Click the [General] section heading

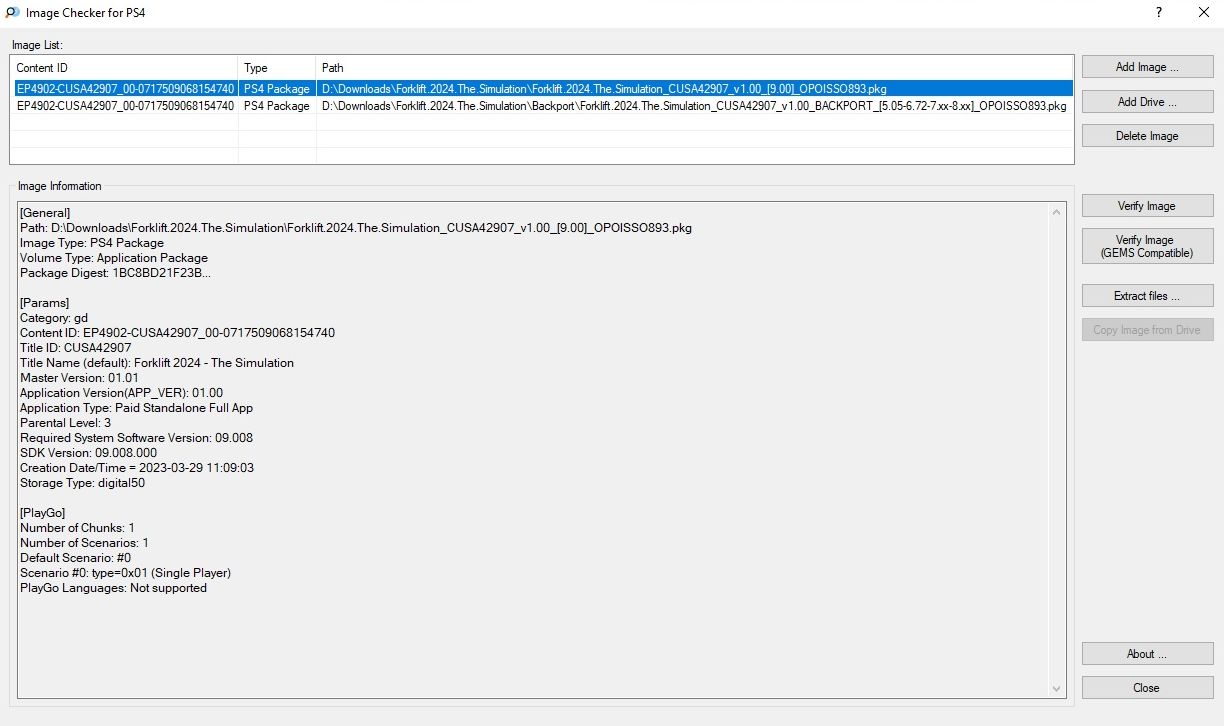click(x=45, y=213)
